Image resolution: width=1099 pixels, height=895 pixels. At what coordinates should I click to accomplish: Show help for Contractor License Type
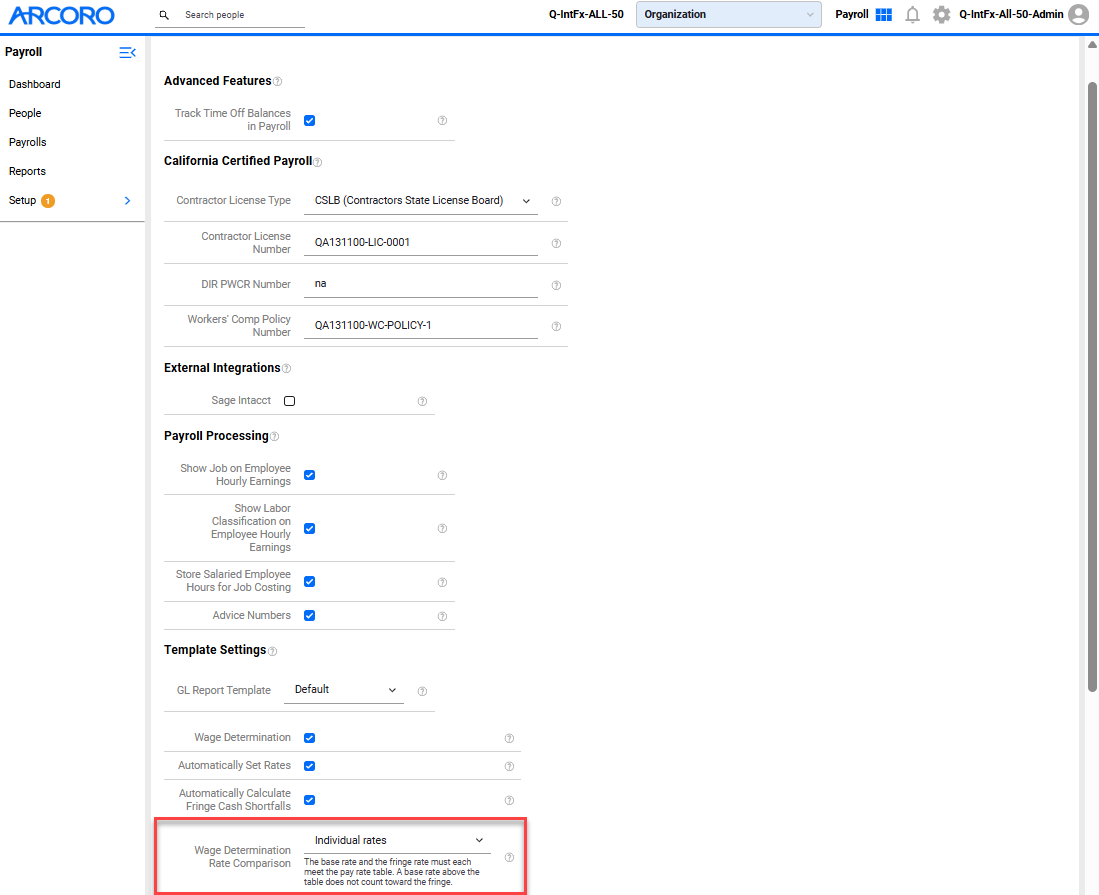pyautogui.click(x=556, y=201)
